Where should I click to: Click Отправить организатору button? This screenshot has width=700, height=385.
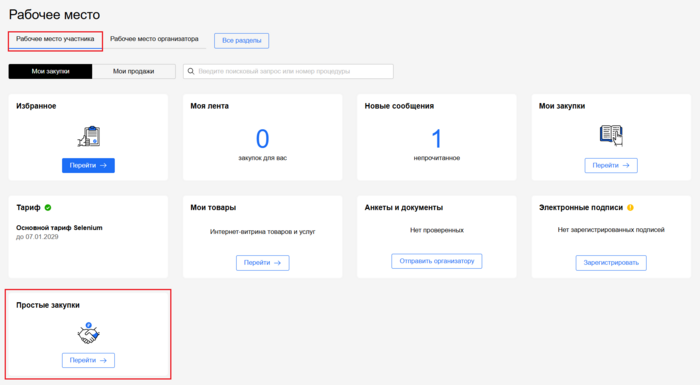click(x=437, y=261)
